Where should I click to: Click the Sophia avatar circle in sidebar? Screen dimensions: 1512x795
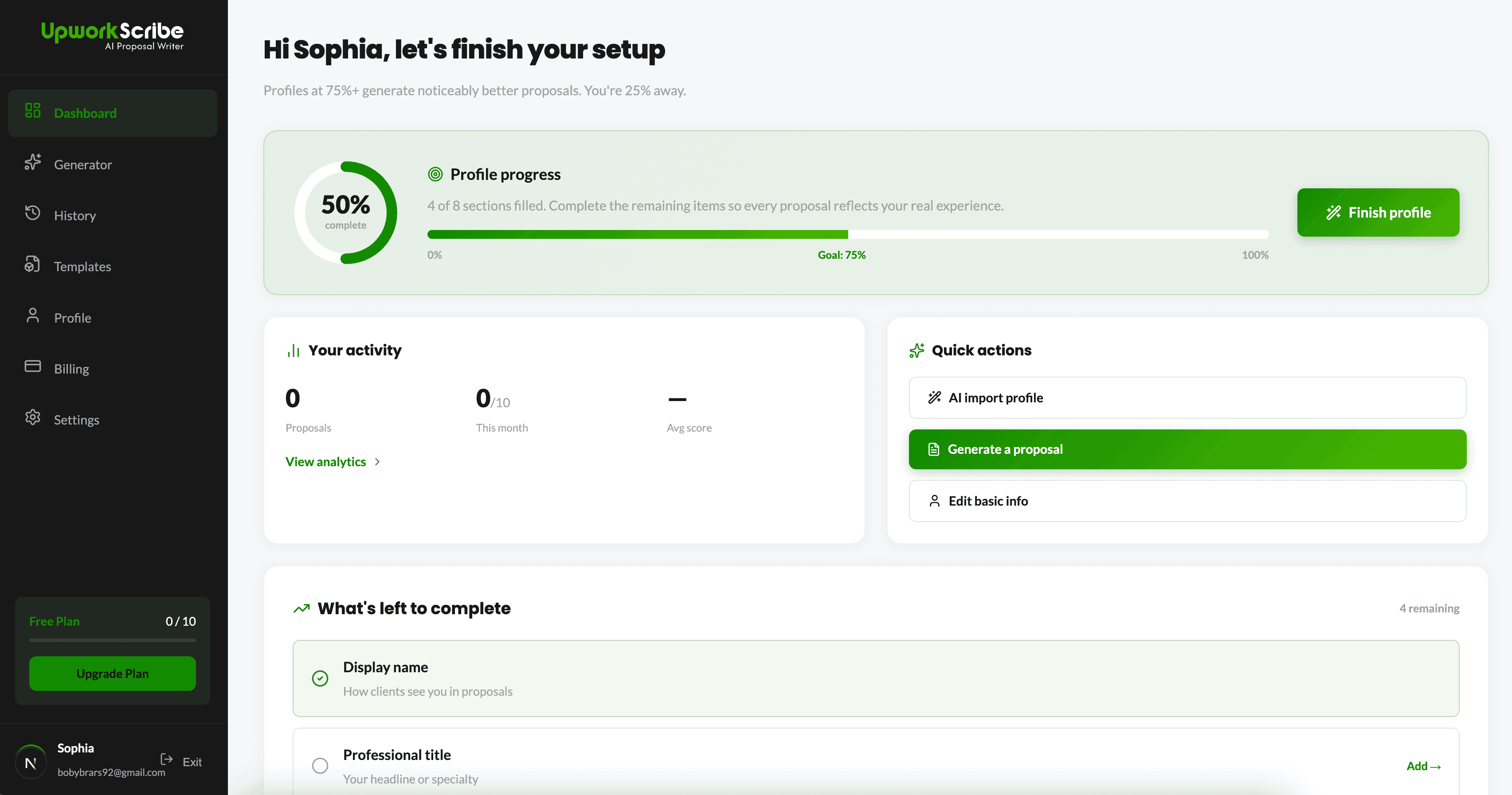(x=31, y=763)
